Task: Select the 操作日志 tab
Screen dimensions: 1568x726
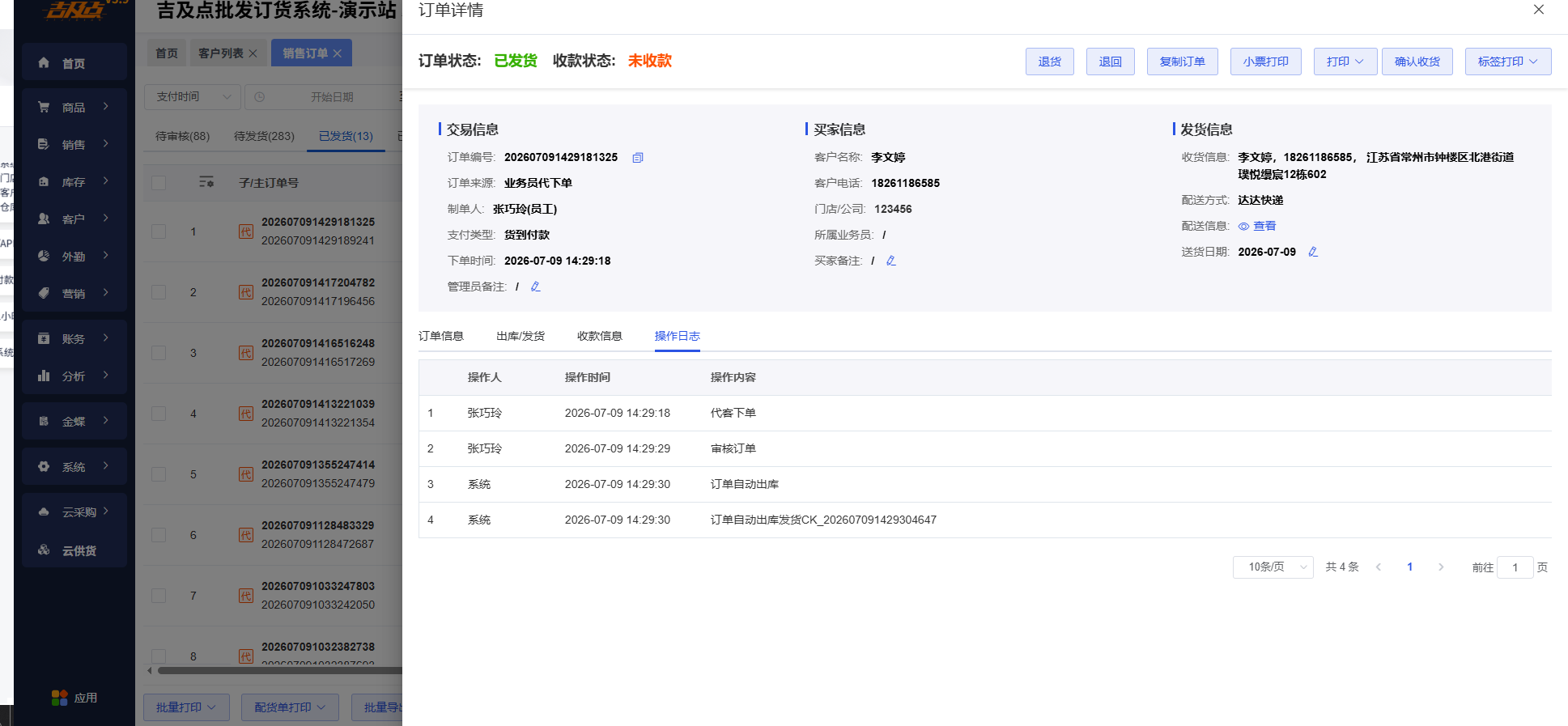Action: pos(678,336)
